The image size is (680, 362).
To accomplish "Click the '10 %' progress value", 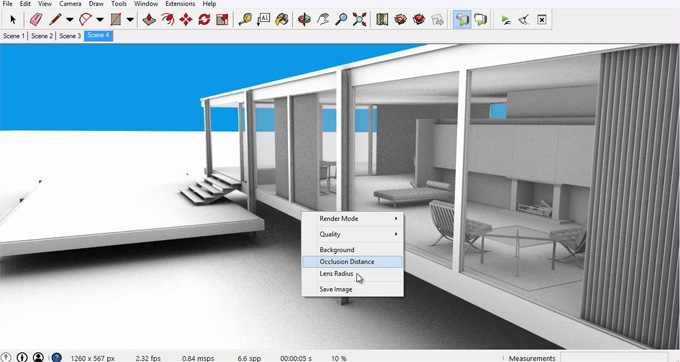I will (339, 359).
